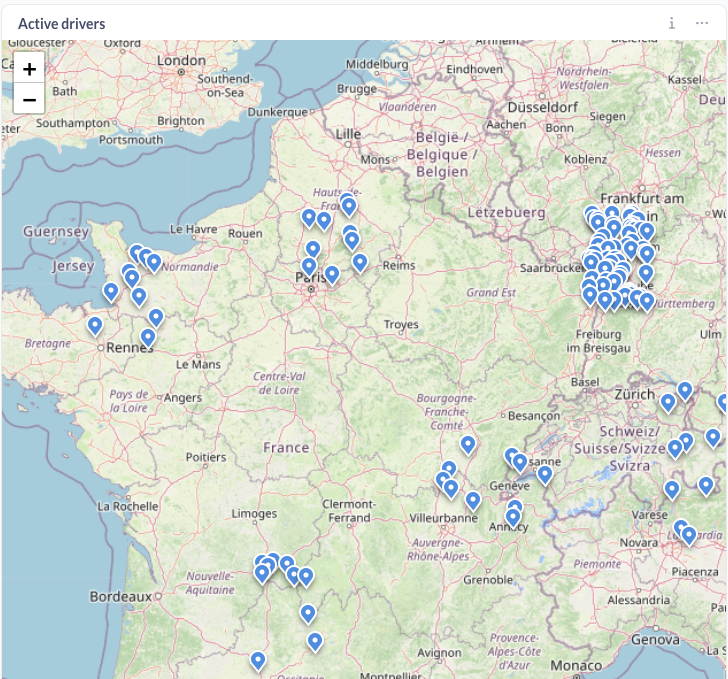Select the driver pin right of Lausanne

pyautogui.click(x=545, y=474)
